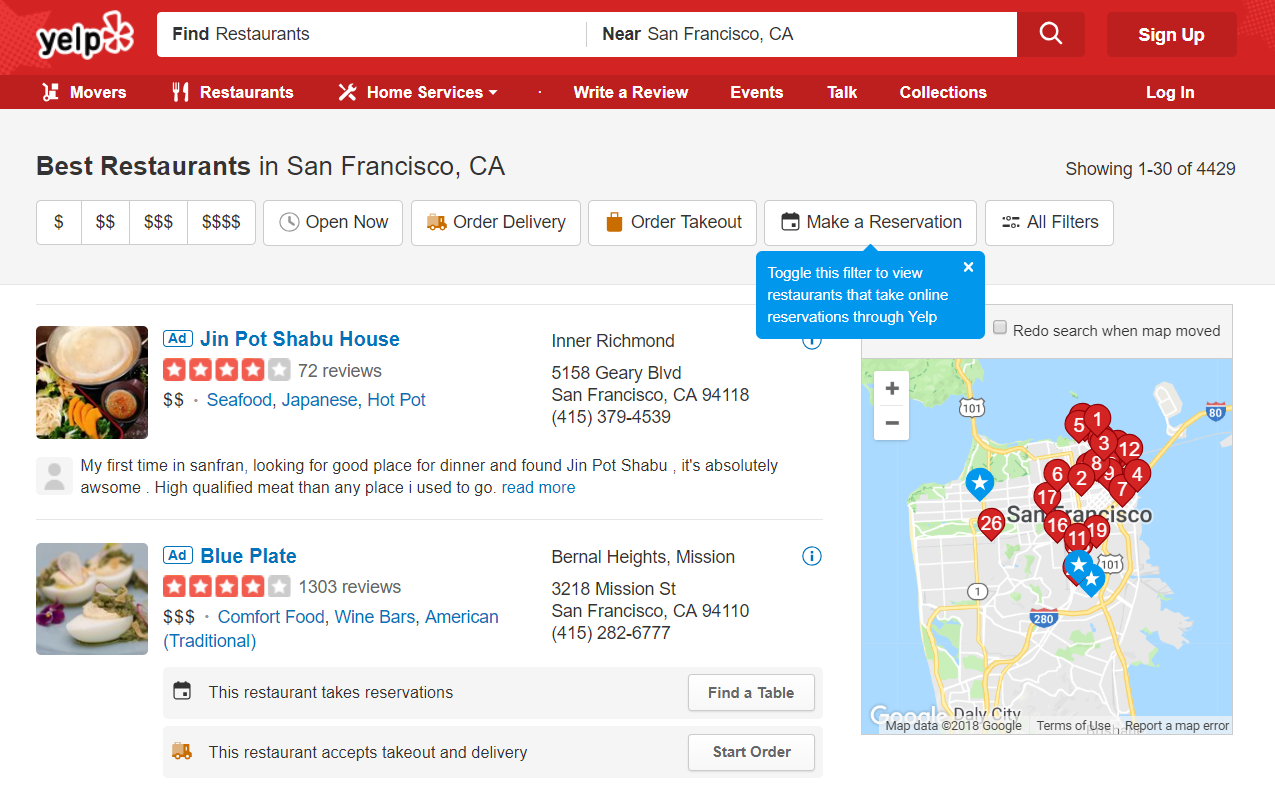Viewport: 1275px width, 785px height.
Task: Click the Sign Up button
Action: coord(1171,35)
